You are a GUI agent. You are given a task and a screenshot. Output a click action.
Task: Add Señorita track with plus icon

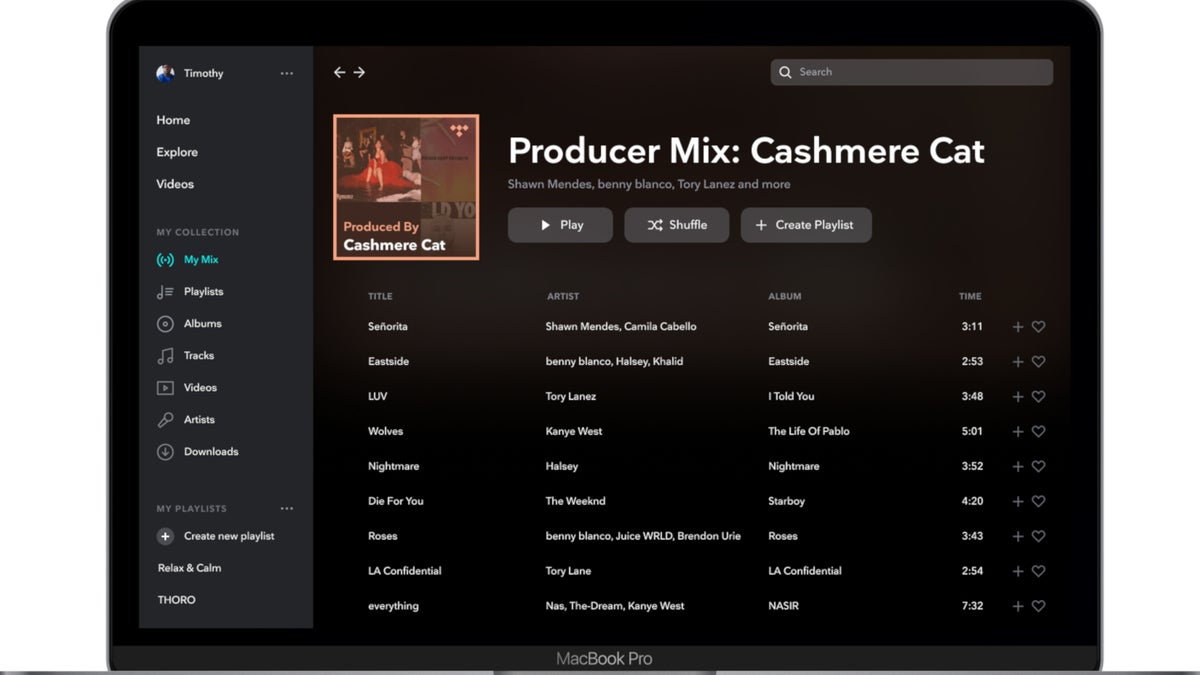click(1018, 326)
